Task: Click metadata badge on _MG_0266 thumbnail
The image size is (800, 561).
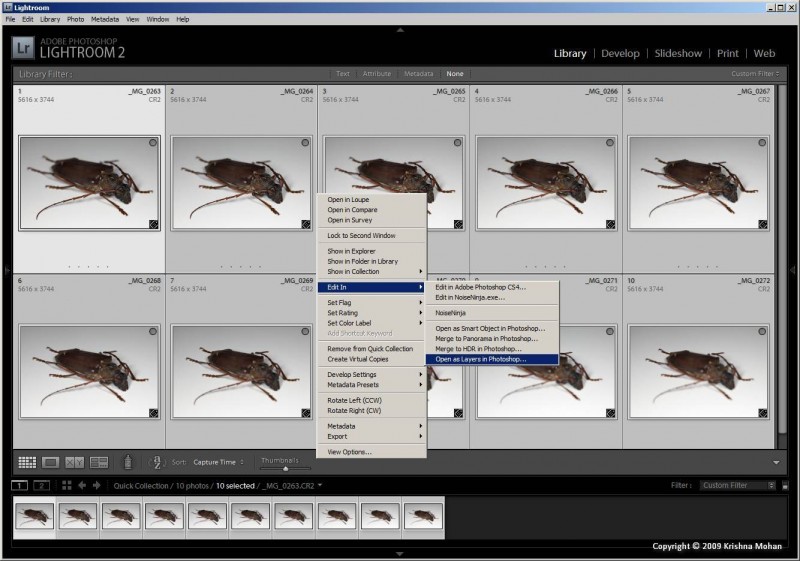Action: point(610,224)
